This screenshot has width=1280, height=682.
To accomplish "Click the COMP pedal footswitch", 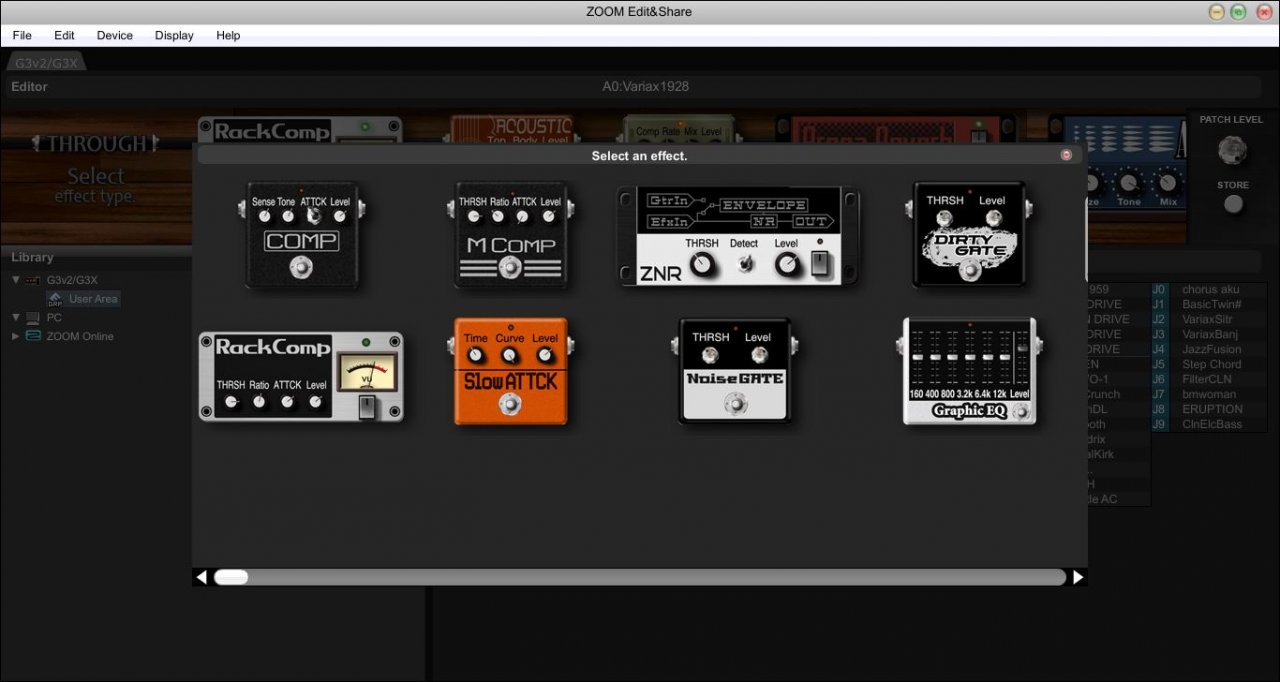I will pos(301,268).
